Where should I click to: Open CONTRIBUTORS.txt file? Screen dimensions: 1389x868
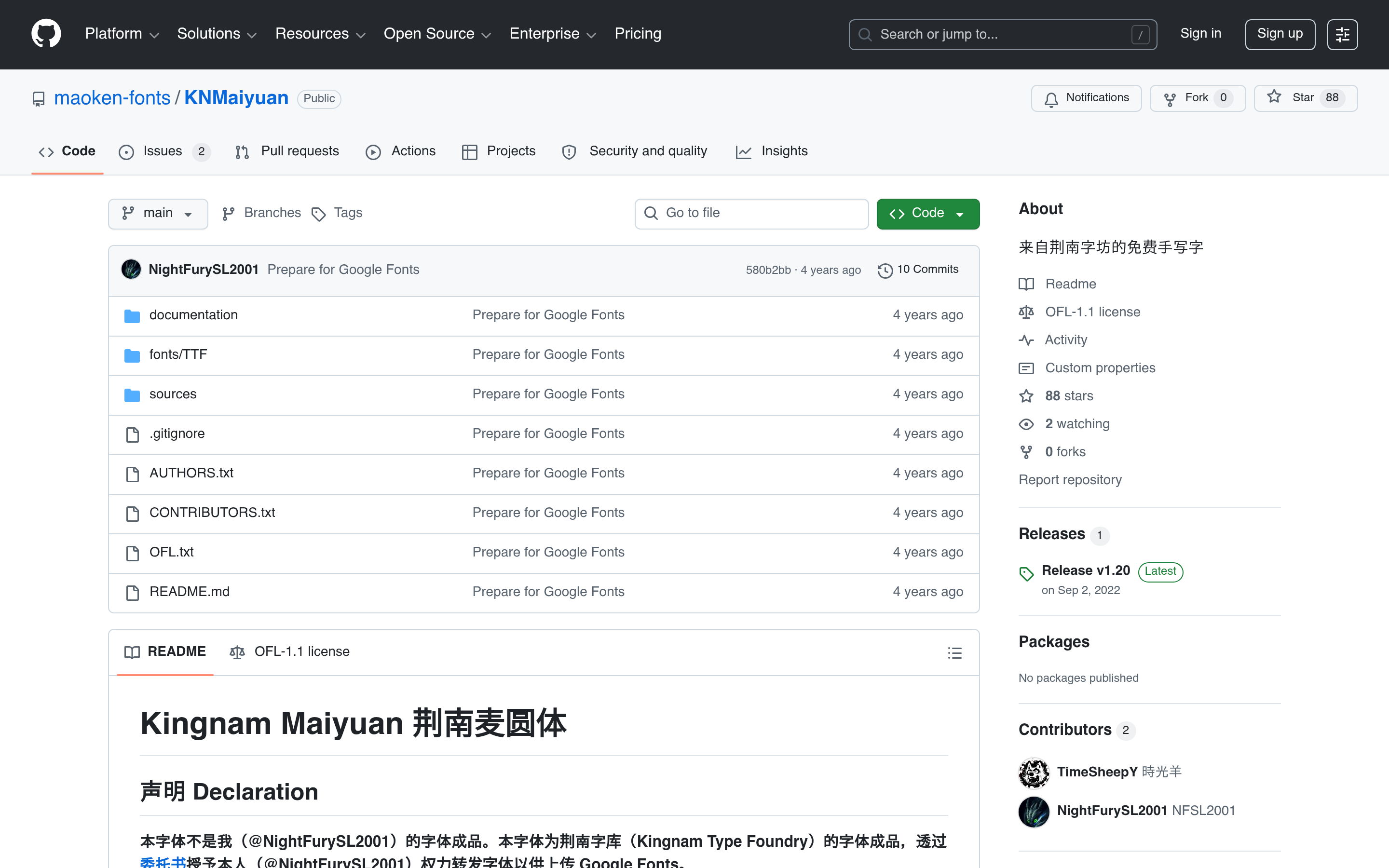click(x=212, y=513)
